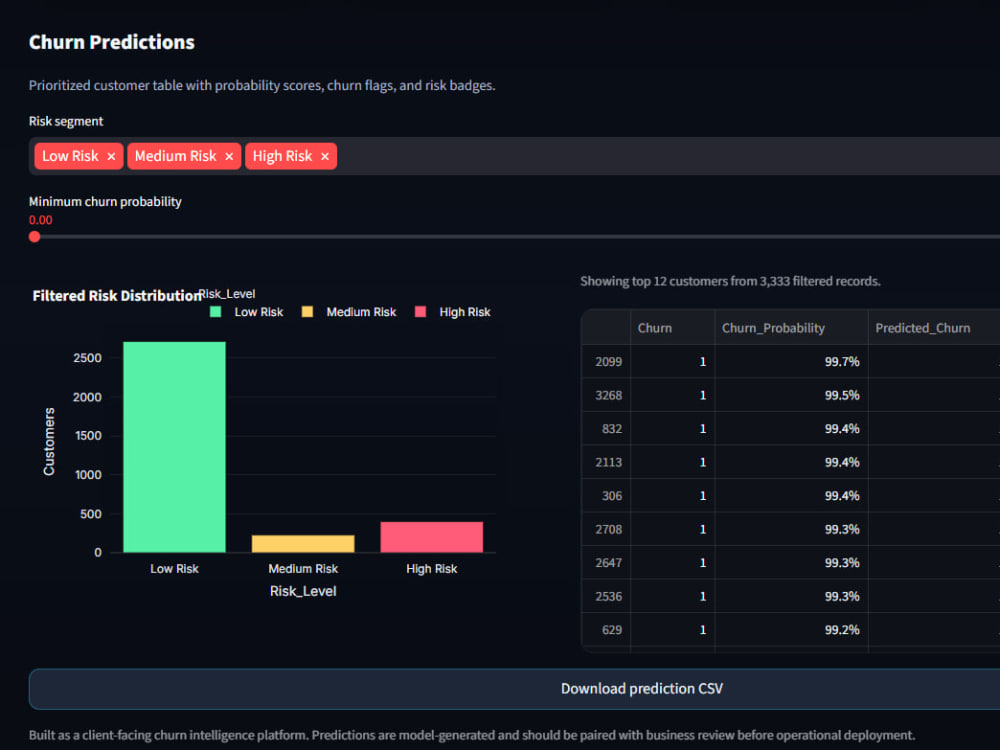
Task: Click the Churn value for row 629
Action: (x=672, y=629)
